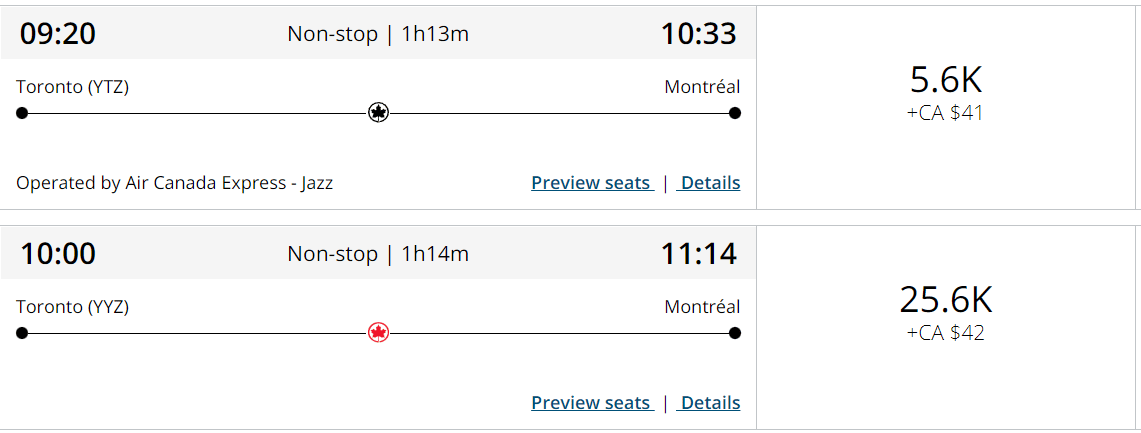This screenshot has width=1141, height=433.
Task: Click the 11:14 arrival time
Action: coord(698,254)
